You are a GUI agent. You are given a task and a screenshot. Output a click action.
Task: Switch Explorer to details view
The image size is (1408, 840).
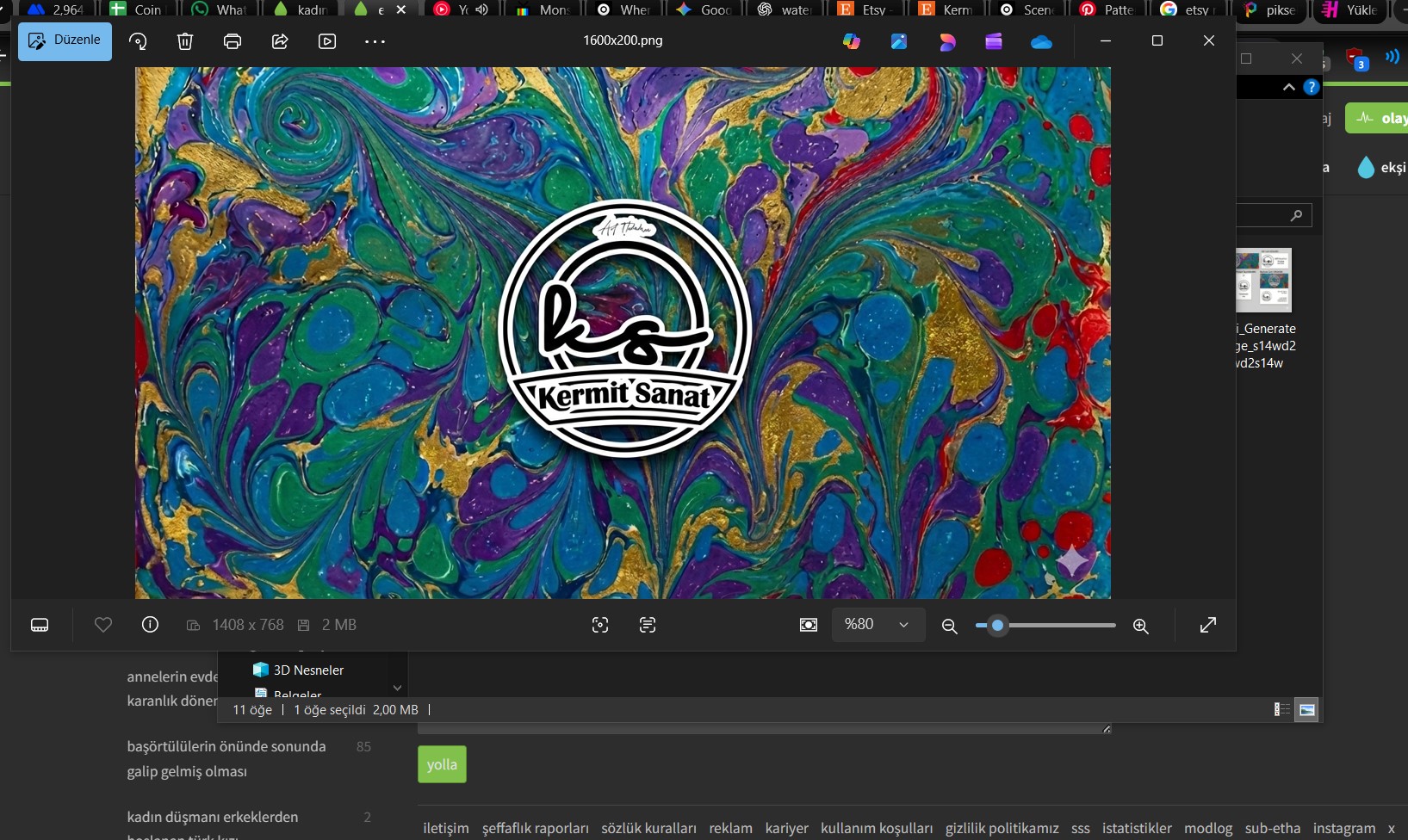1282,709
